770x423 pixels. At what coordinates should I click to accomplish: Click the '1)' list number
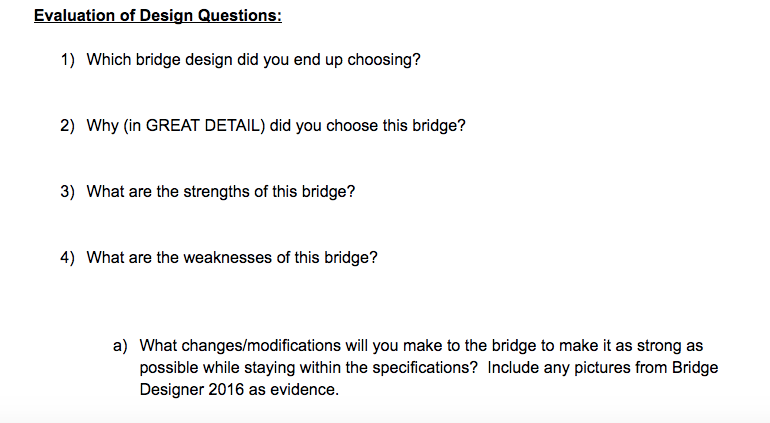pos(67,59)
